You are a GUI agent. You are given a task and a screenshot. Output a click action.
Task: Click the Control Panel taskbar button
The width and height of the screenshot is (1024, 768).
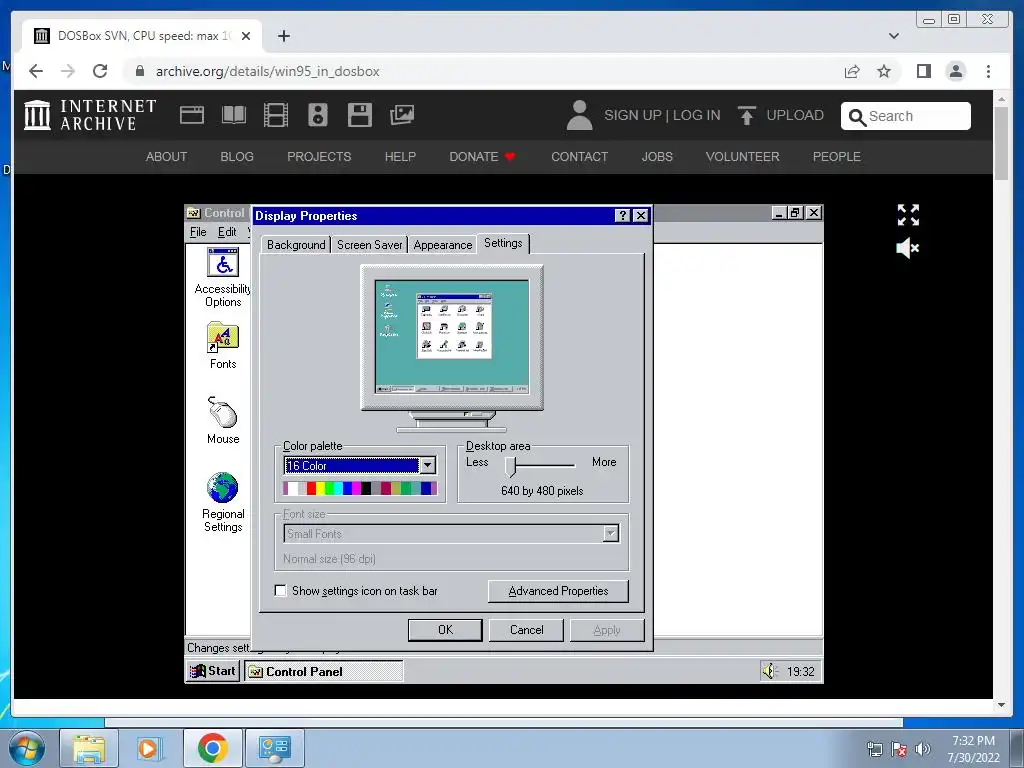point(324,671)
